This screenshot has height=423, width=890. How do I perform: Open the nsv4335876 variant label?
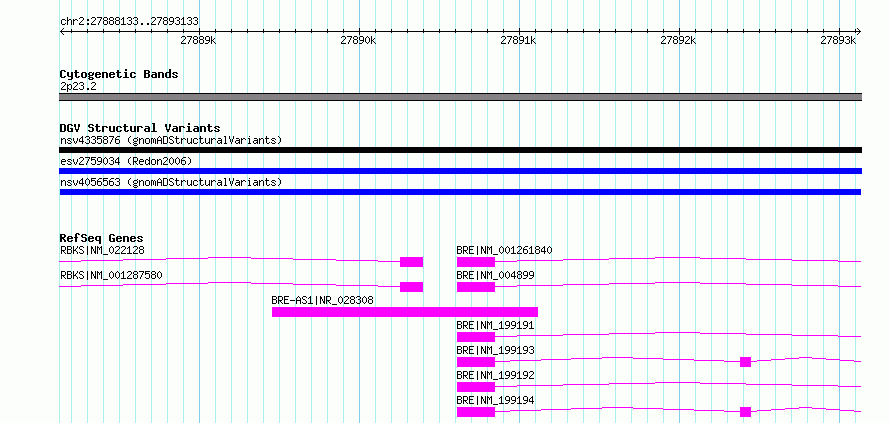tap(171, 140)
